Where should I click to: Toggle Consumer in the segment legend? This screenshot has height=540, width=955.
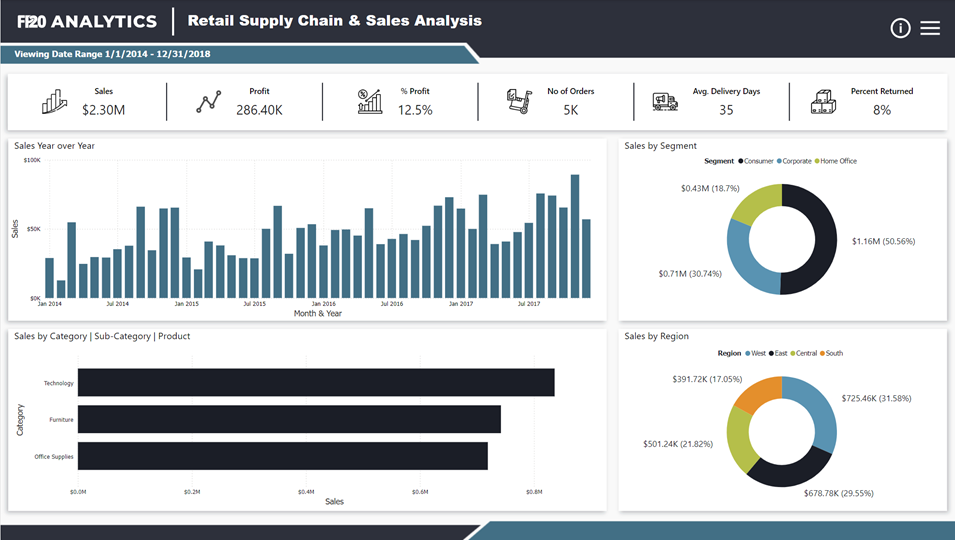[759, 161]
